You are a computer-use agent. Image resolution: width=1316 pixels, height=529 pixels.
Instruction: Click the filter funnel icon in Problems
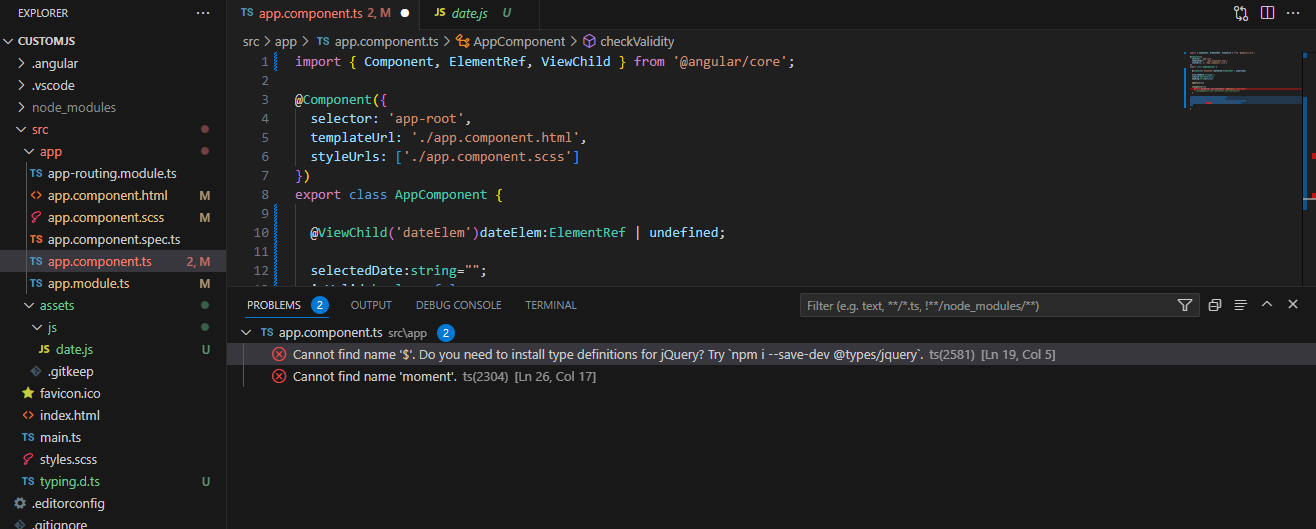1185,305
